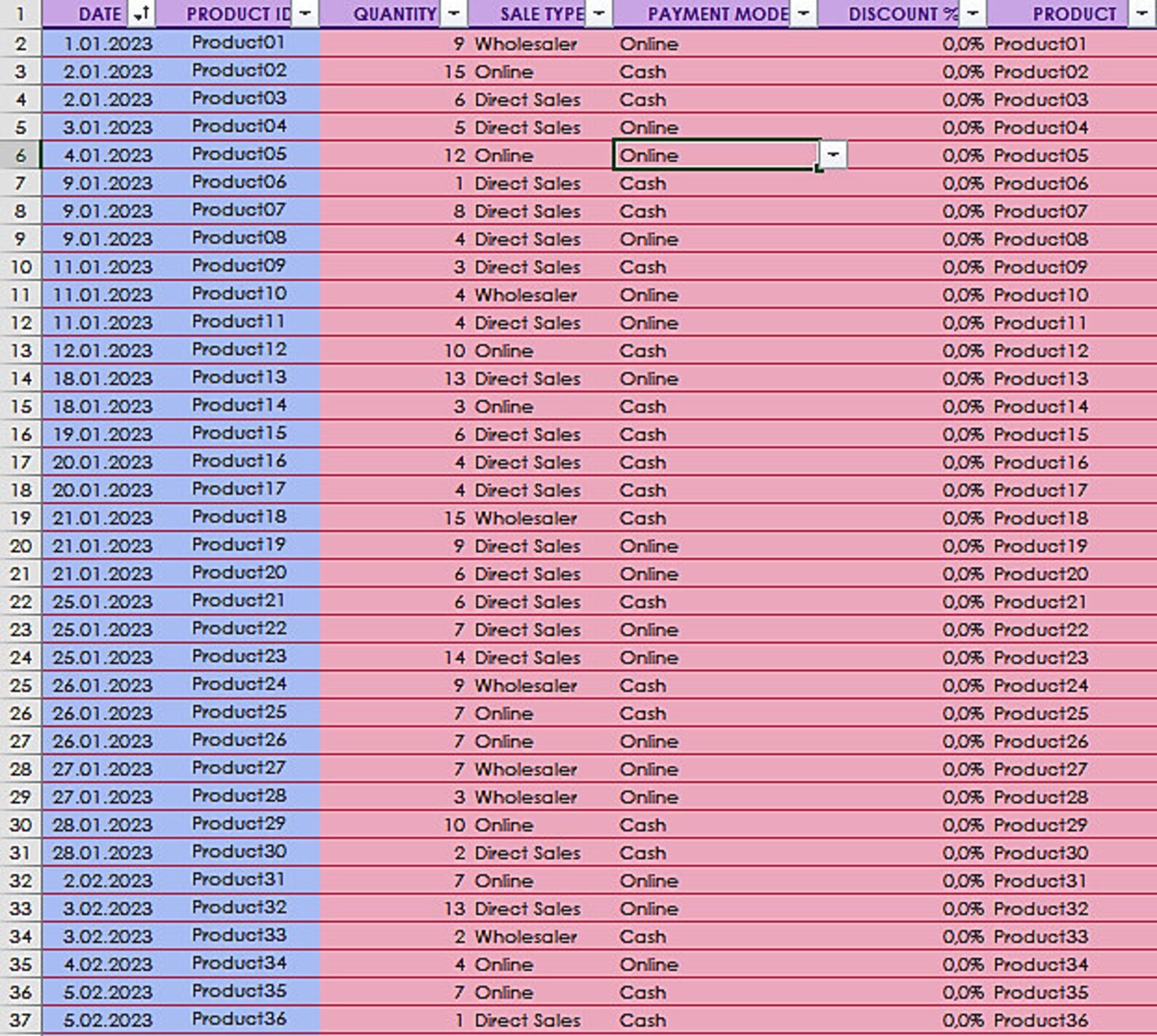Select row header 37
1157x1036 pixels.
click(x=20, y=1020)
